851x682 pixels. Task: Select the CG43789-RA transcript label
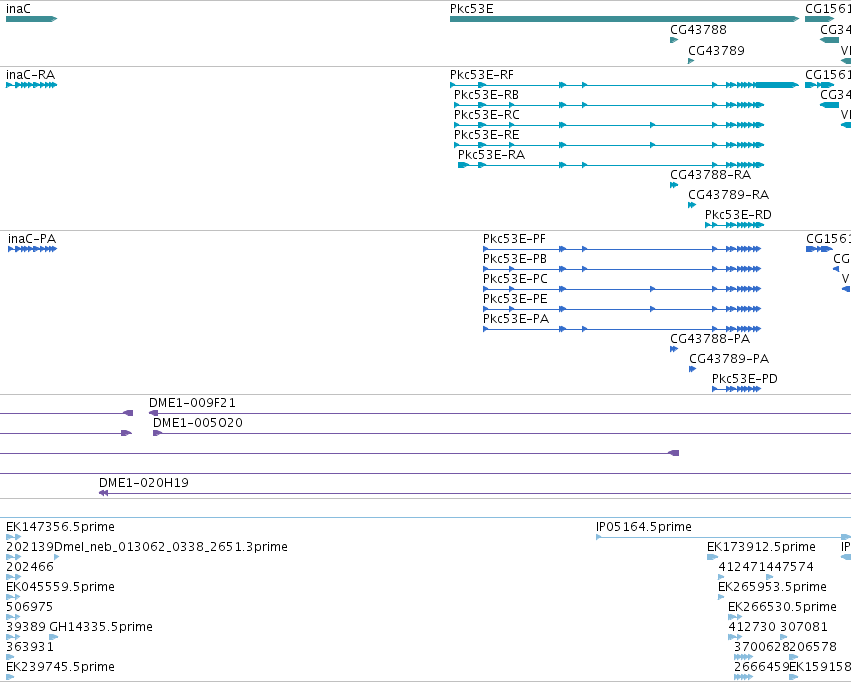728,195
